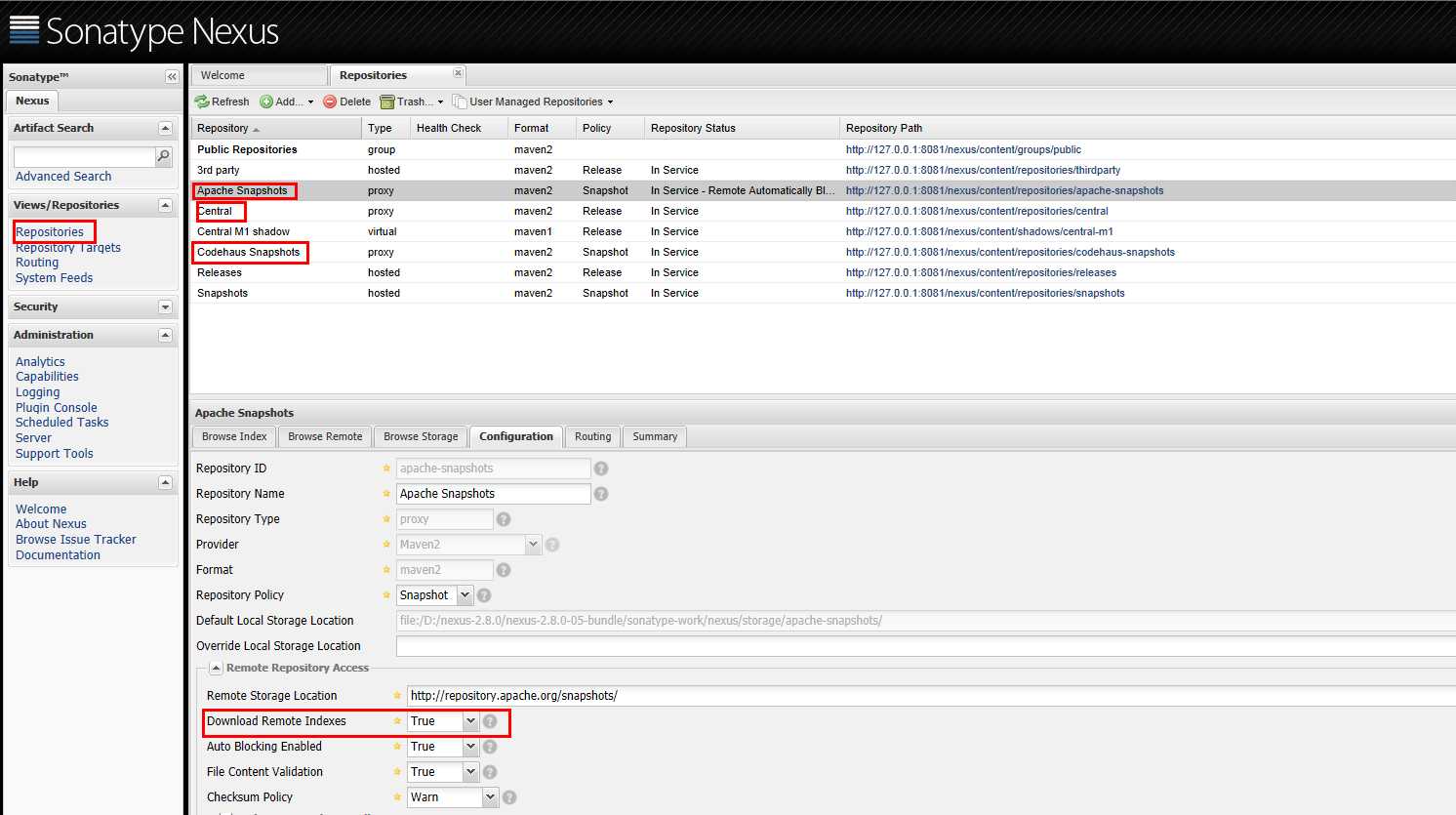Click help icon for Auto Blocking Enabled
The image size is (1456, 815).
(490, 747)
